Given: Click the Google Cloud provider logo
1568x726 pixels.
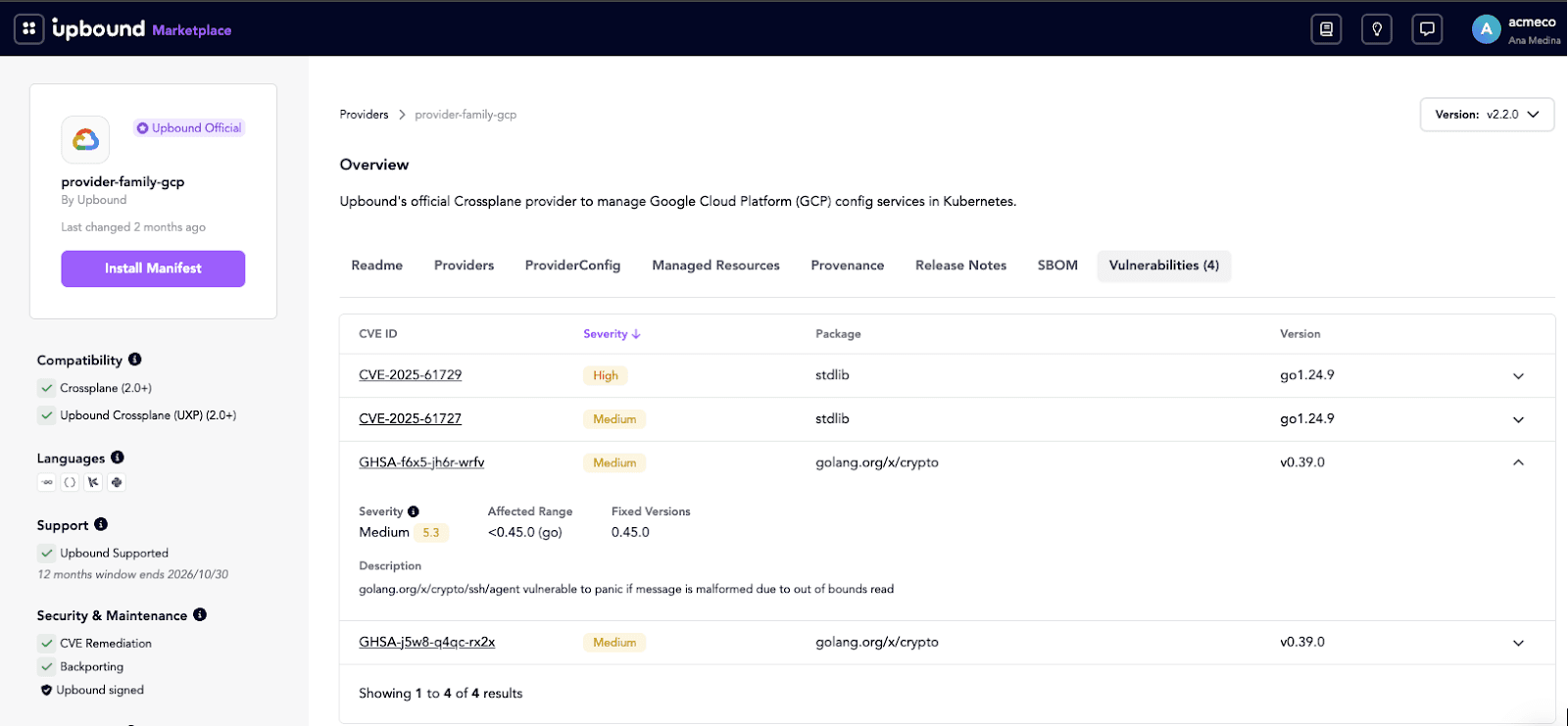Looking at the screenshot, I should pyautogui.click(x=85, y=139).
